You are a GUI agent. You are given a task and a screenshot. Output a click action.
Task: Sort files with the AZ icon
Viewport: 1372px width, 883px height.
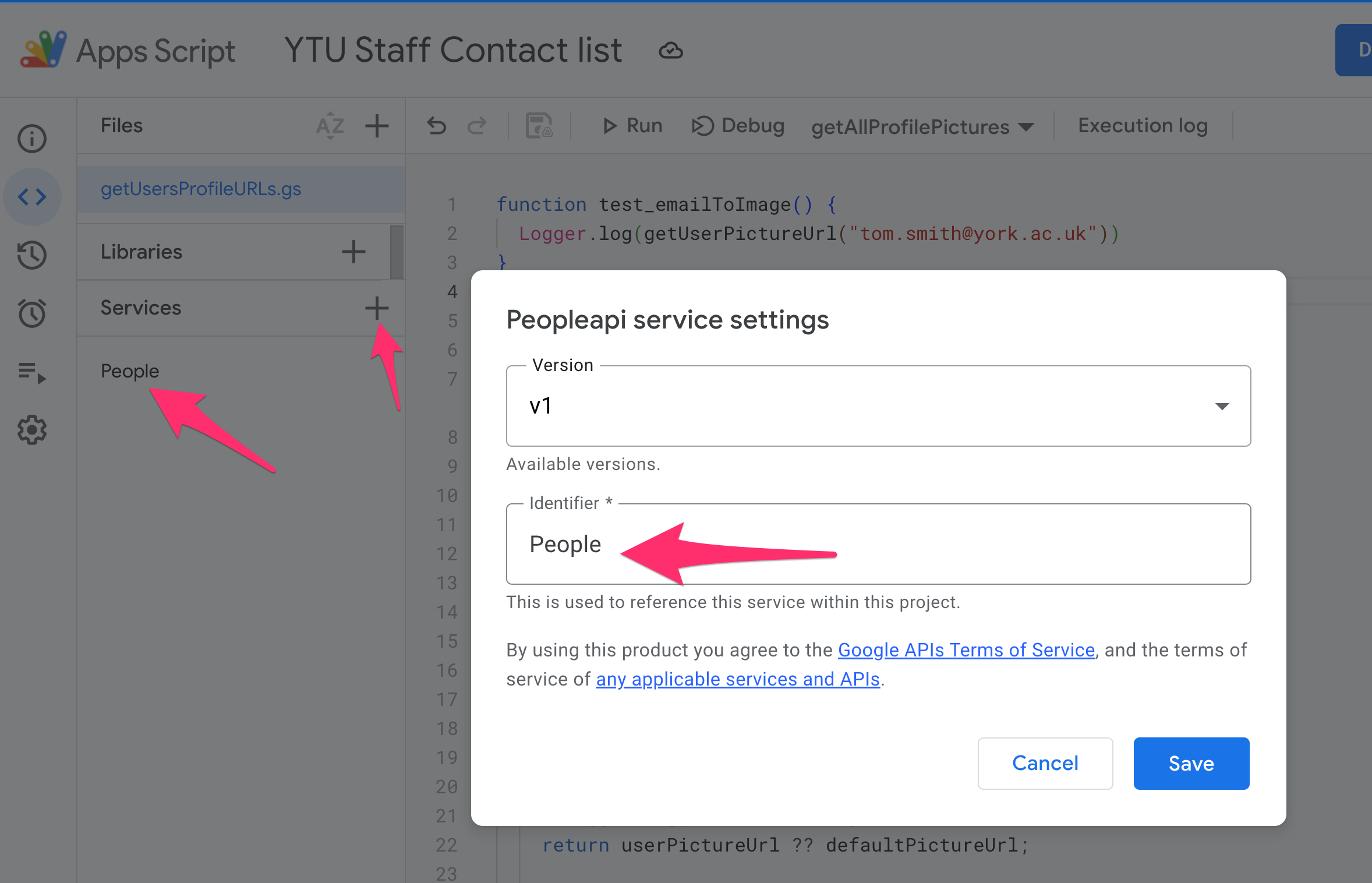pyautogui.click(x=330, y=126)
